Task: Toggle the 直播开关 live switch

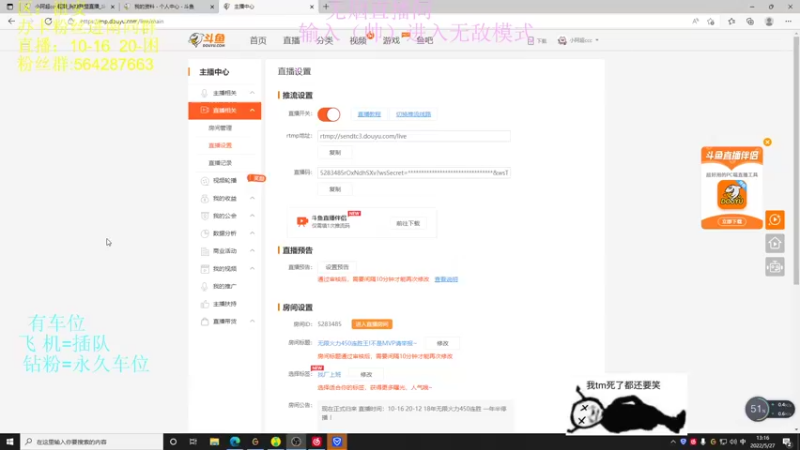Action: (329, 114)
